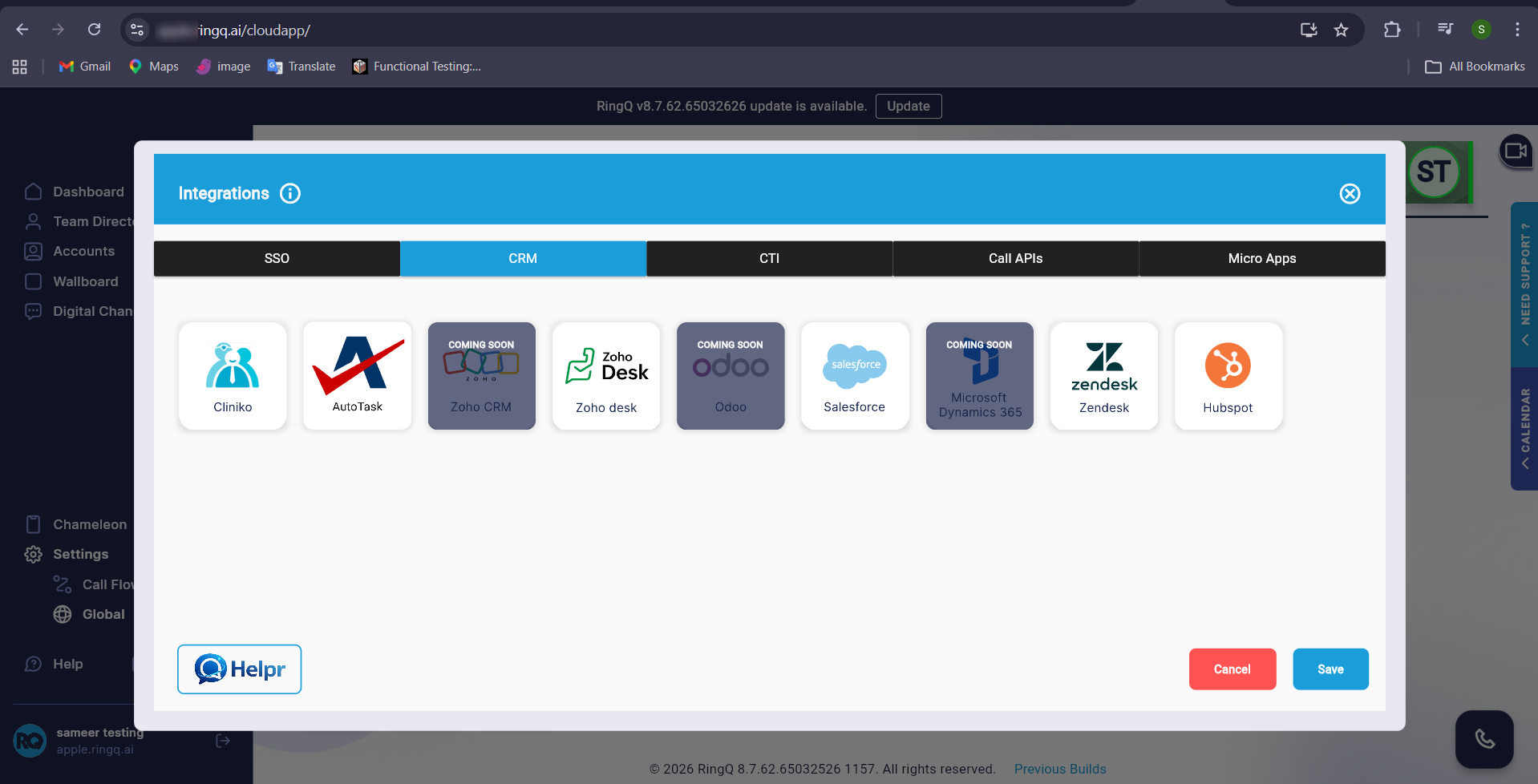The width and height of the screenshot is (1538, 784).
Task: Select Microsoft Dynamics 365 card
Action: coord(980,376)
